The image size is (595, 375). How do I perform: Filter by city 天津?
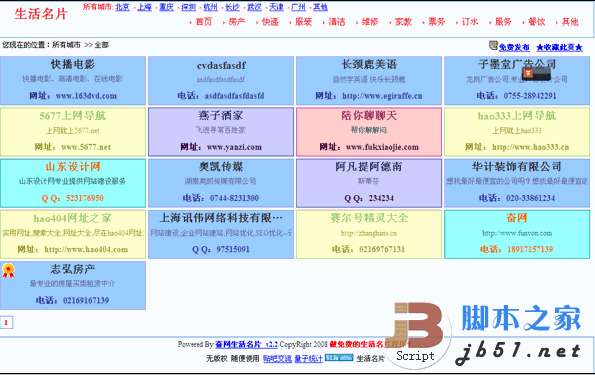(277, 7)
